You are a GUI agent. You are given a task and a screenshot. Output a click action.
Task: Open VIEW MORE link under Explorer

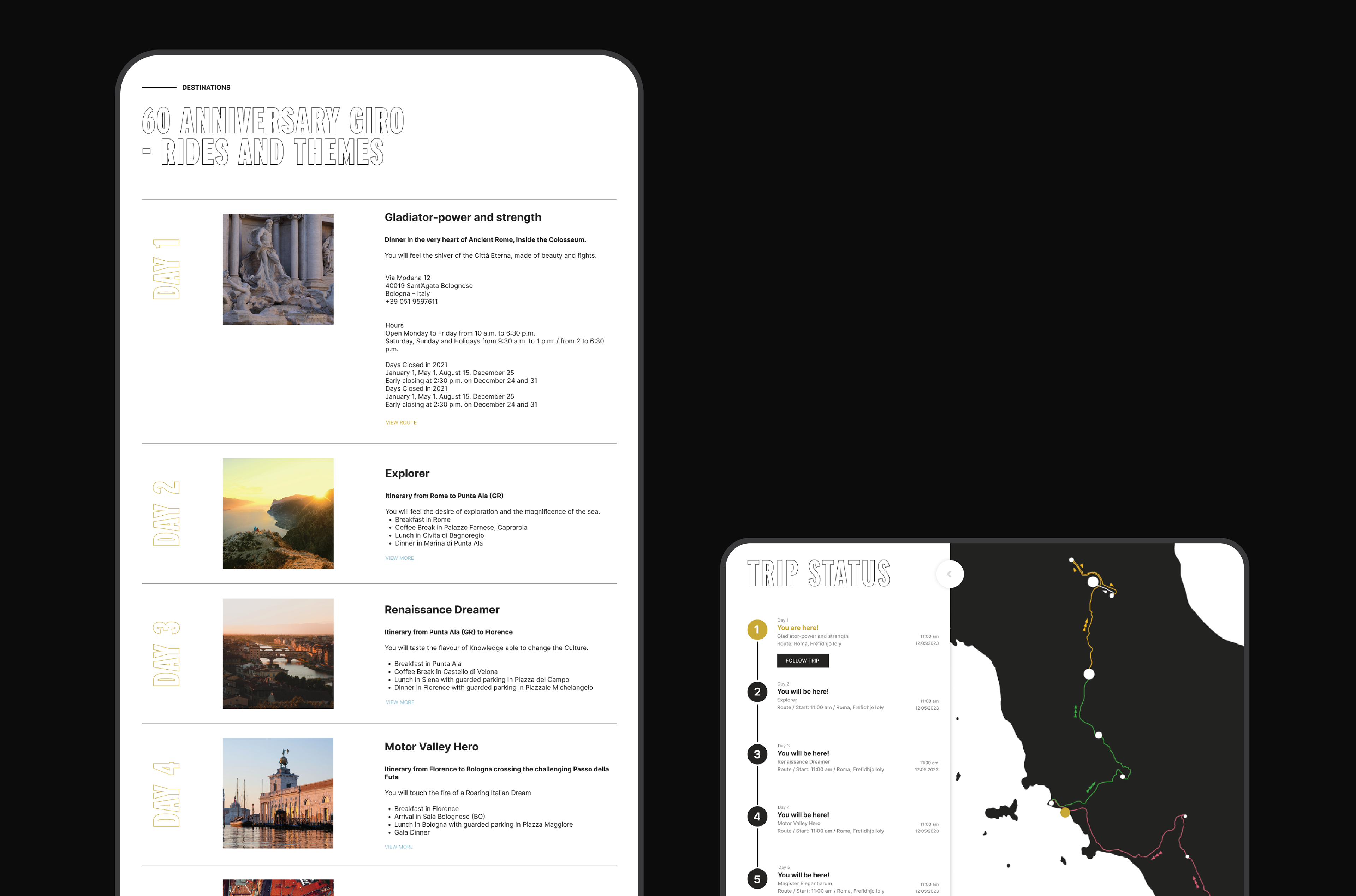click(x=399, y=558)
